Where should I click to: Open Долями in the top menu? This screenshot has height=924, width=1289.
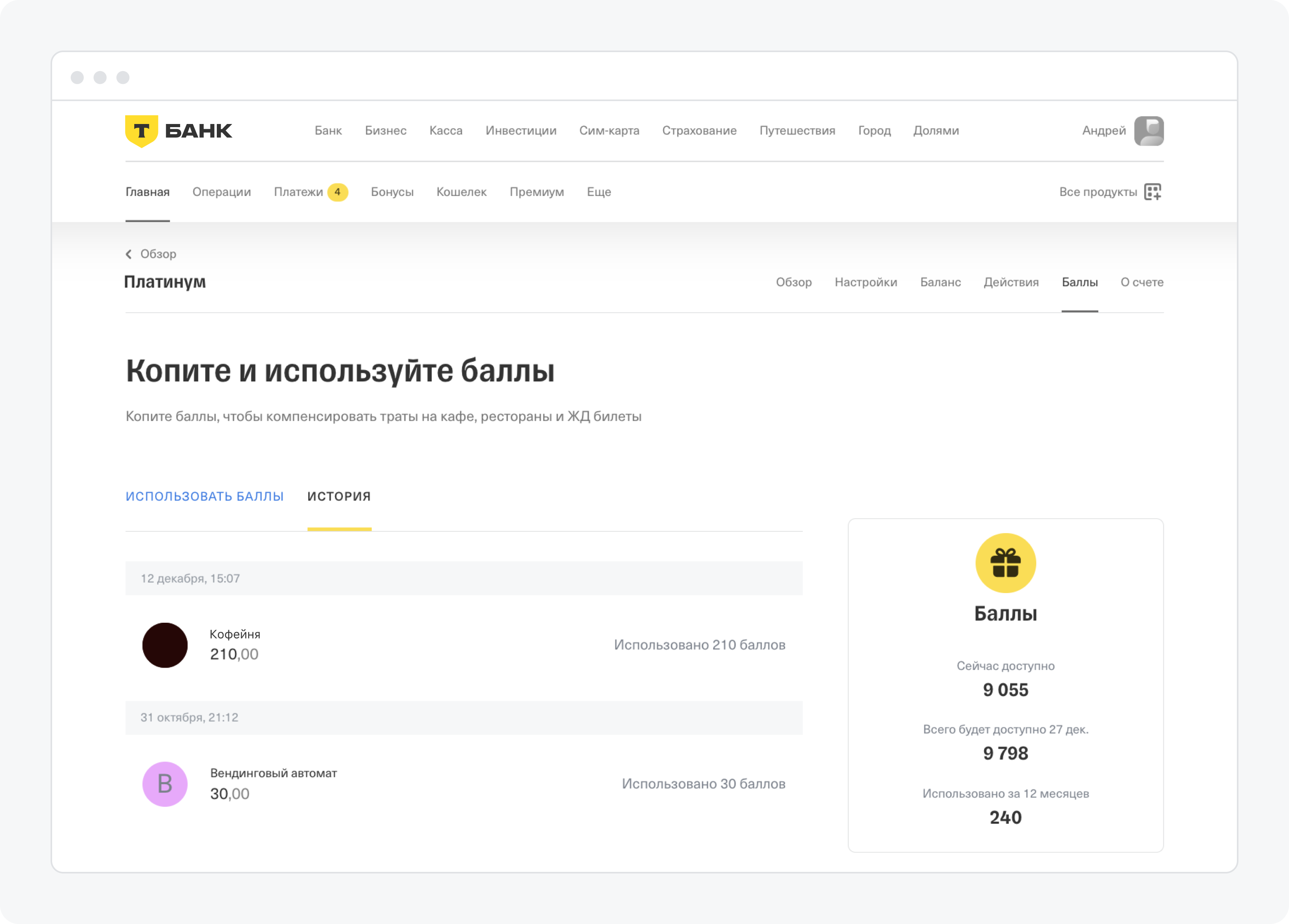(936, 131)
